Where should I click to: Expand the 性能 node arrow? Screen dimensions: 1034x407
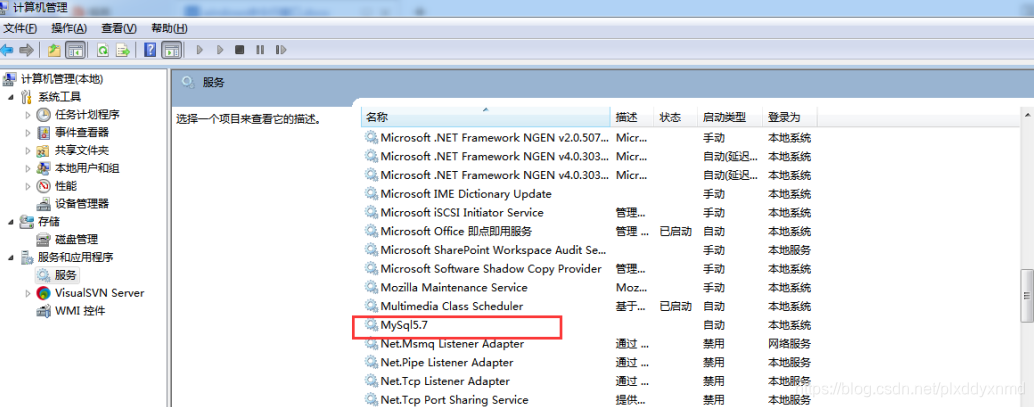click(x=28, y=186)
